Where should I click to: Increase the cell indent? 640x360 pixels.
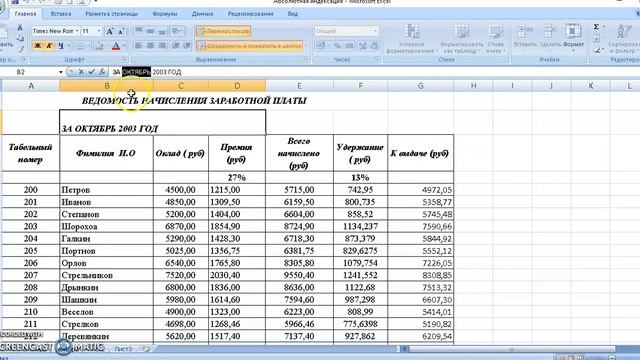187,46
